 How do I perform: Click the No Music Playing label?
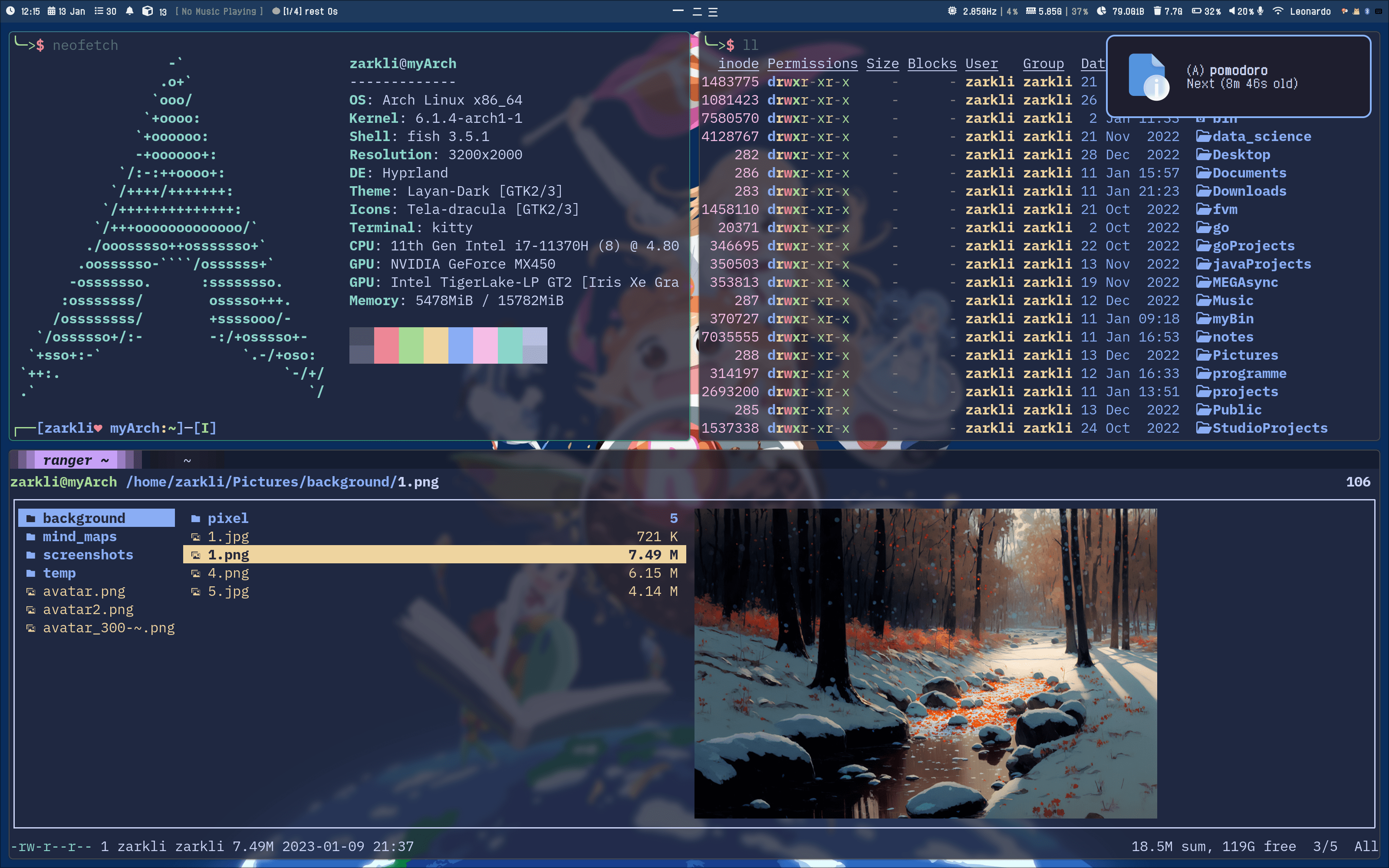(219, 11)
